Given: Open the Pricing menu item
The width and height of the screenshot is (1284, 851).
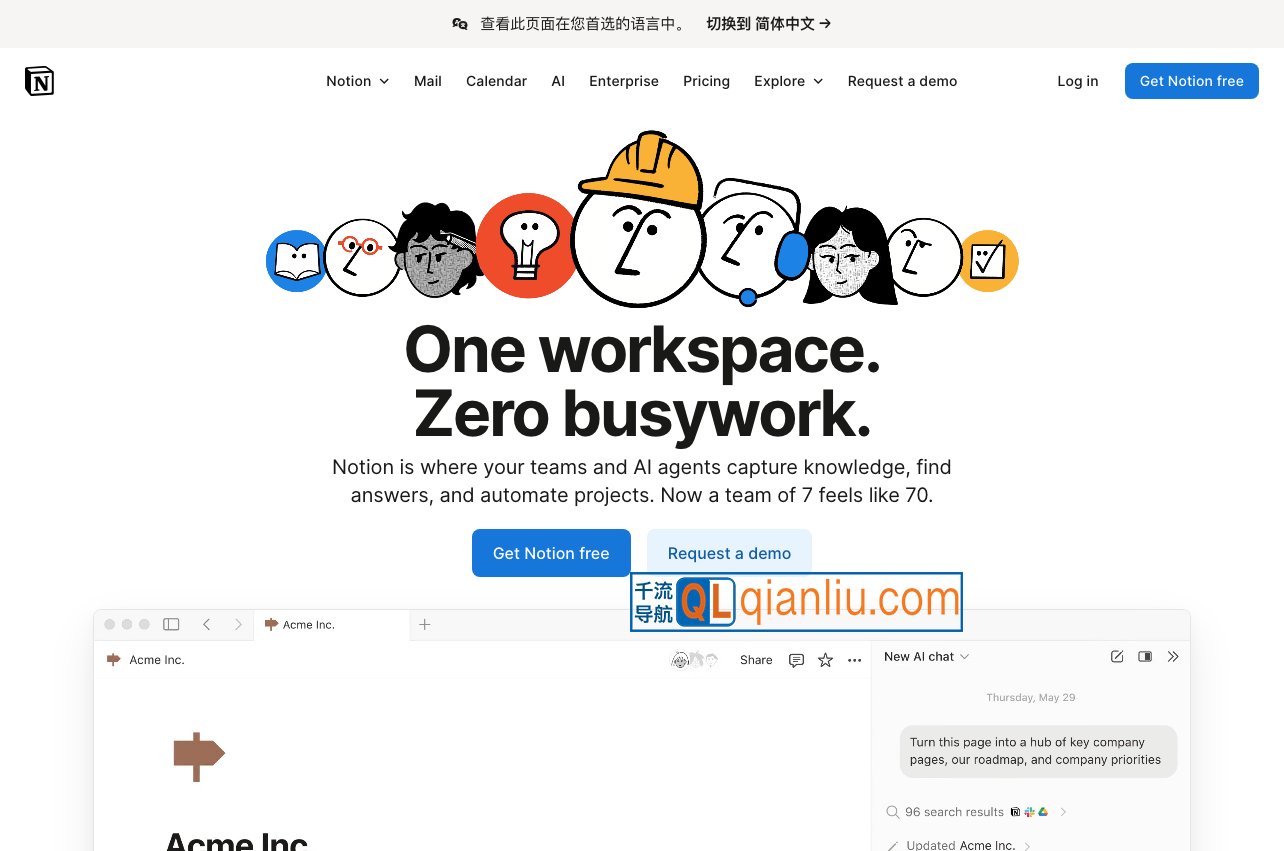Looking at the screenshot, I should 706,81.
